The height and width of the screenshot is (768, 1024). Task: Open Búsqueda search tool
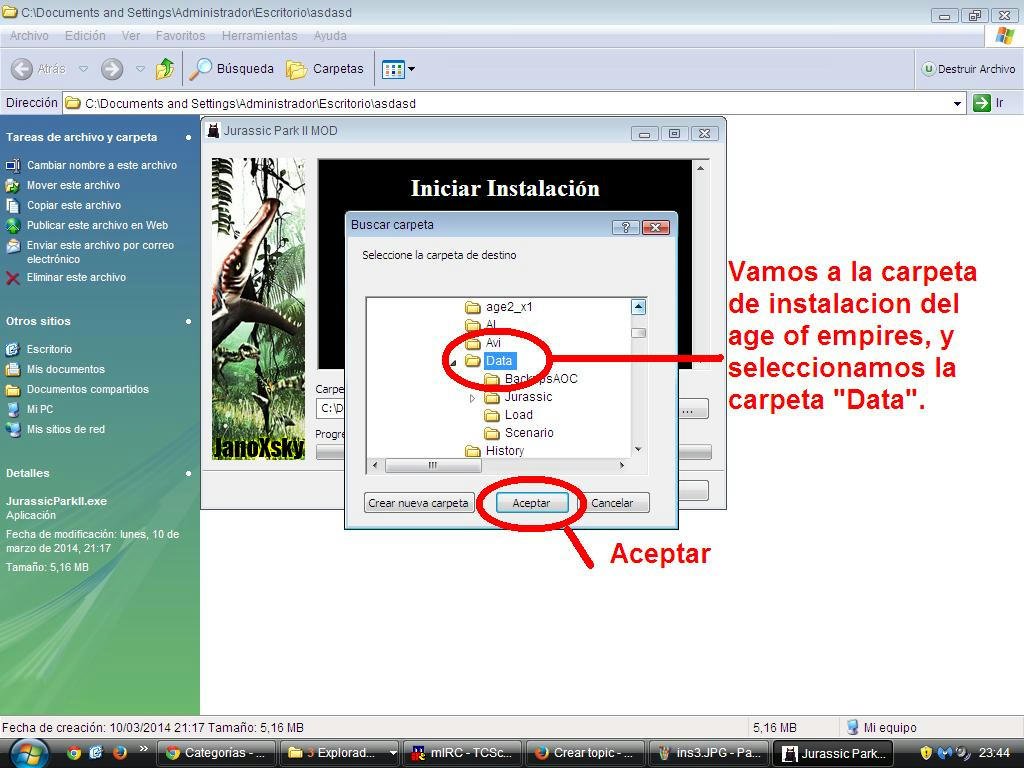point(232,69)
